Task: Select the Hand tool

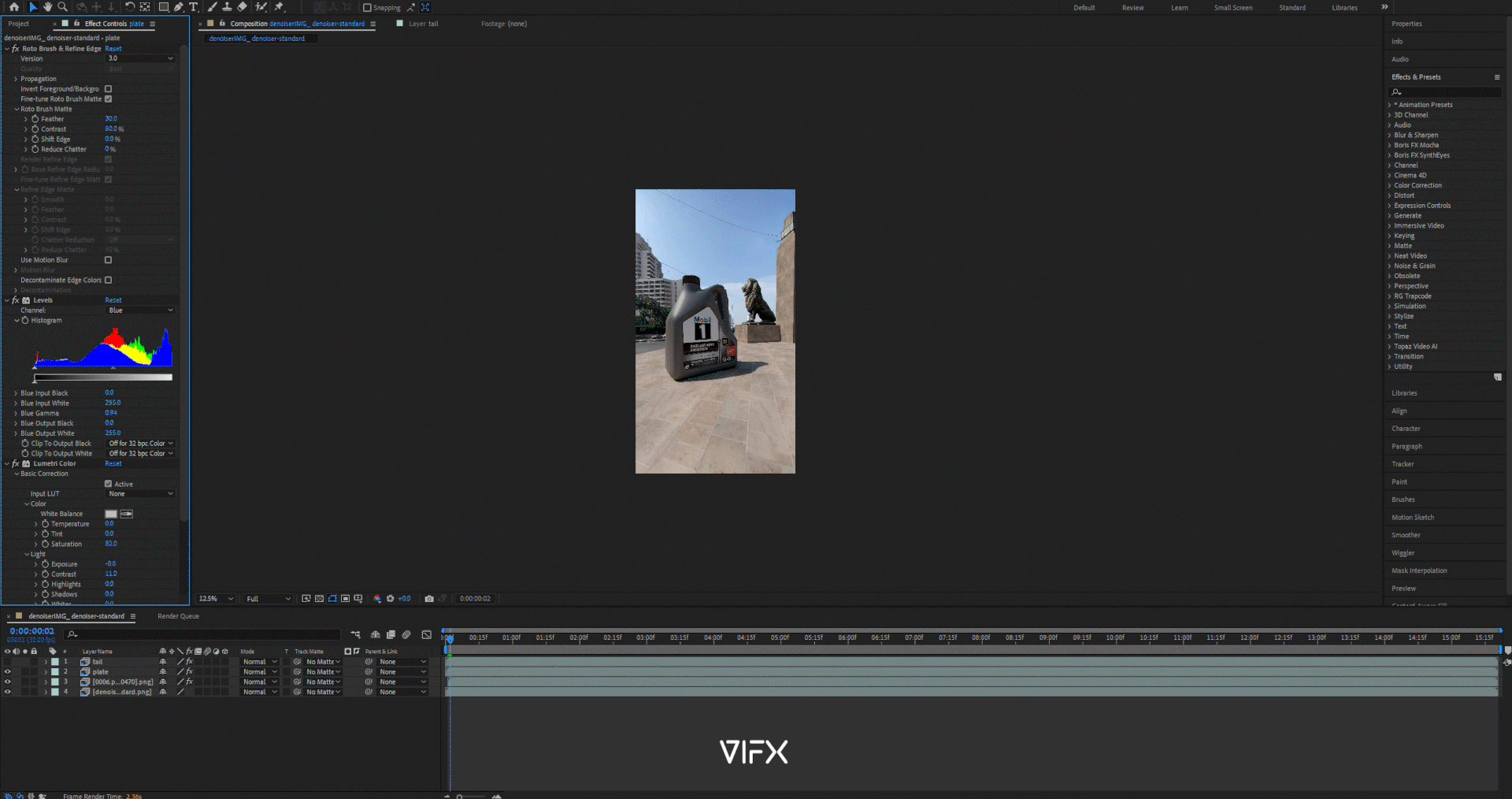Action: (x=47, y=7)
